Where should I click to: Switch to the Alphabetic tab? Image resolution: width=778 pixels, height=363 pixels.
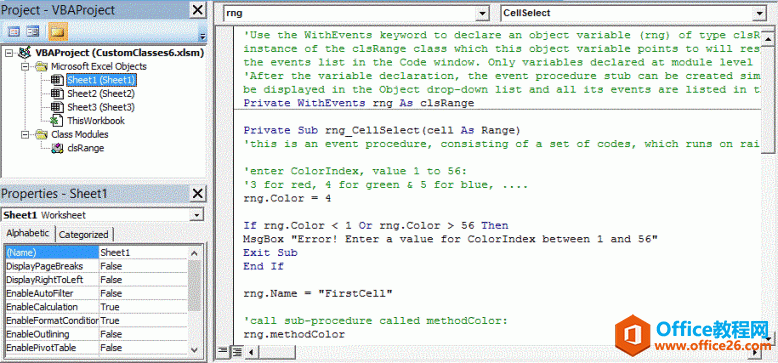28,233
